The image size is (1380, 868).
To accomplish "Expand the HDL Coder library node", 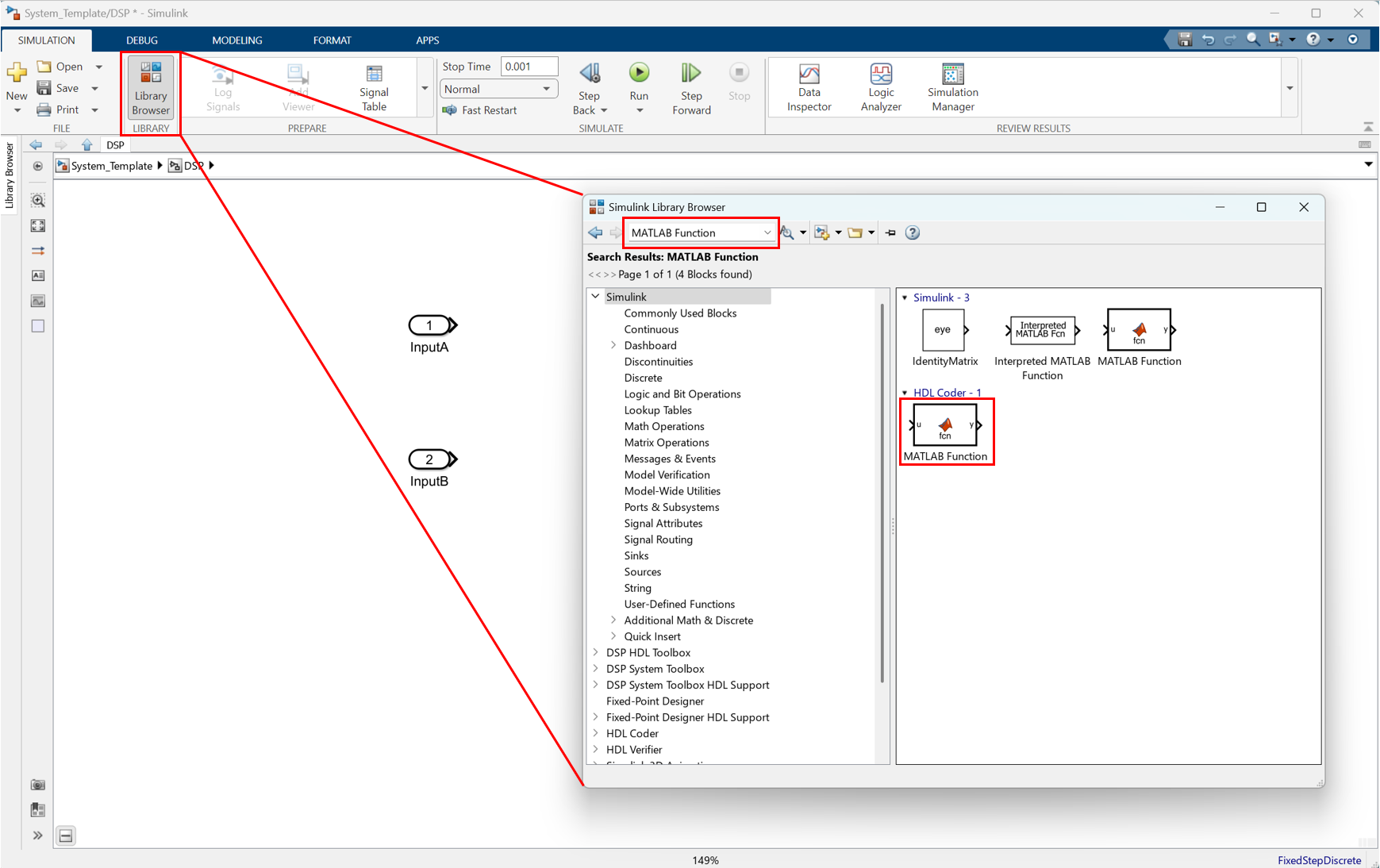I will (596, 733).
